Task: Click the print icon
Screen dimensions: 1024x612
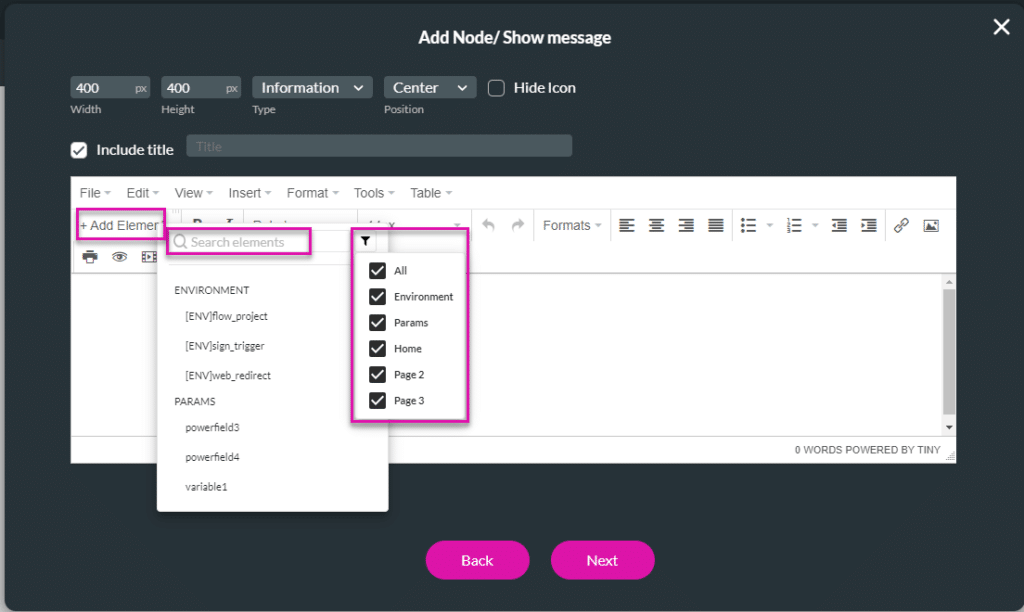Action: coord(90,257)
